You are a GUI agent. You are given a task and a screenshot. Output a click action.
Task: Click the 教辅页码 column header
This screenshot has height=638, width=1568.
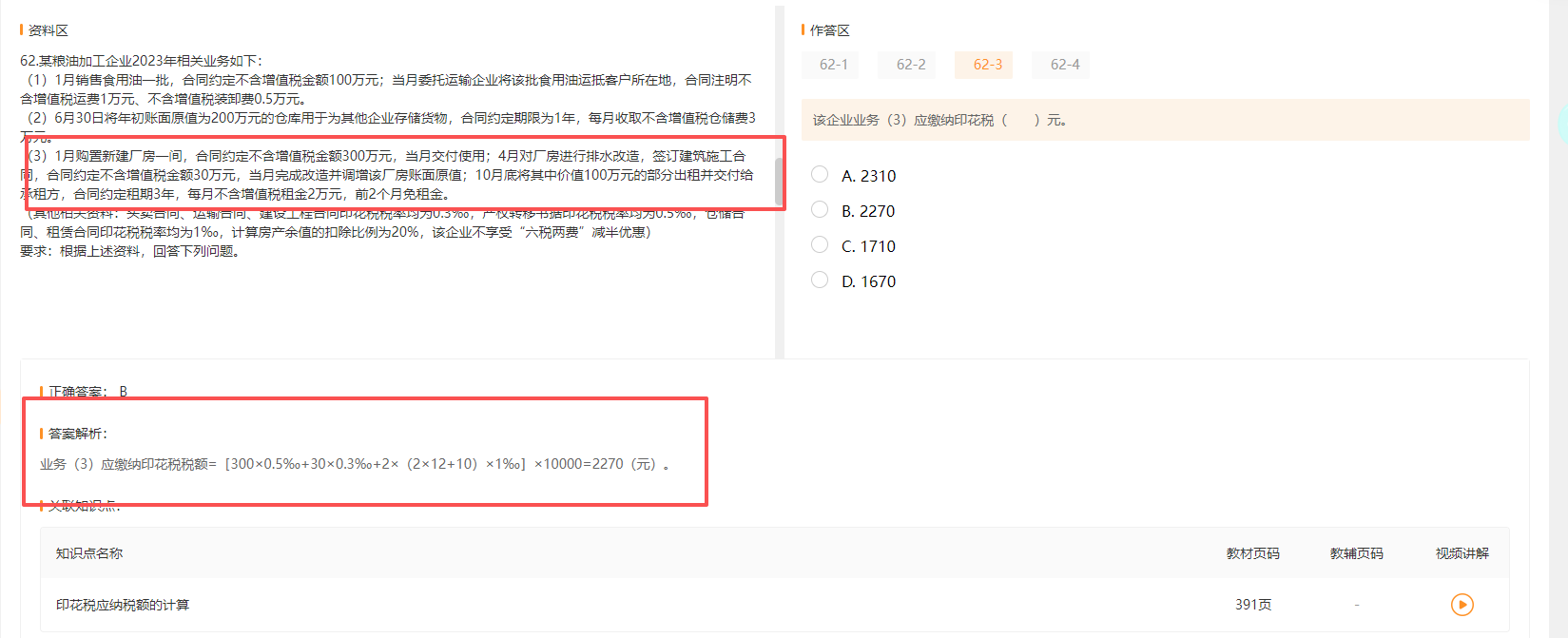point(1356,553)
